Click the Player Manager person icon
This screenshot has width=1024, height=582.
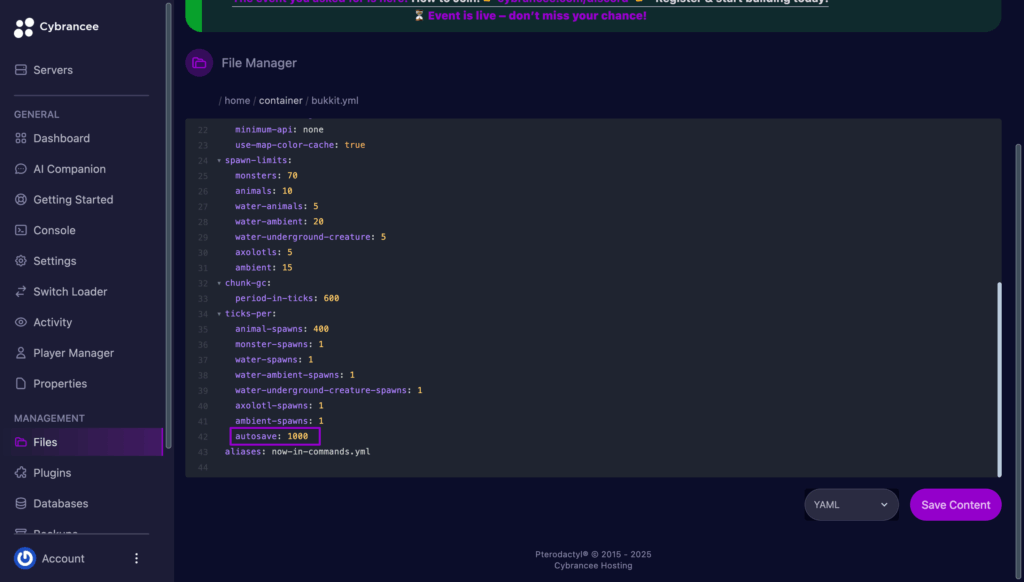(21, 353)
